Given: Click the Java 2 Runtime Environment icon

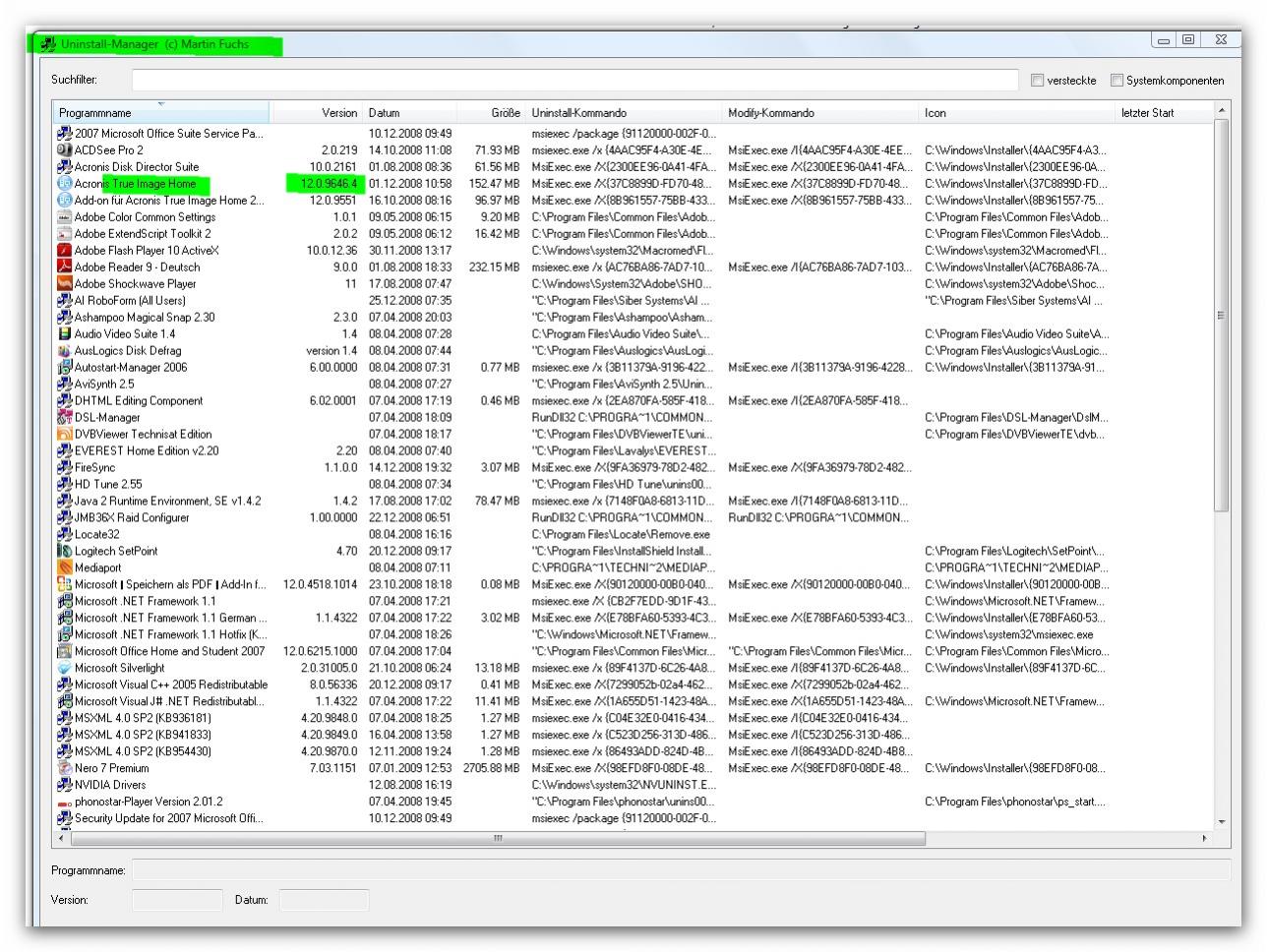Looking at the screenshot, I should tap(65, 502).
